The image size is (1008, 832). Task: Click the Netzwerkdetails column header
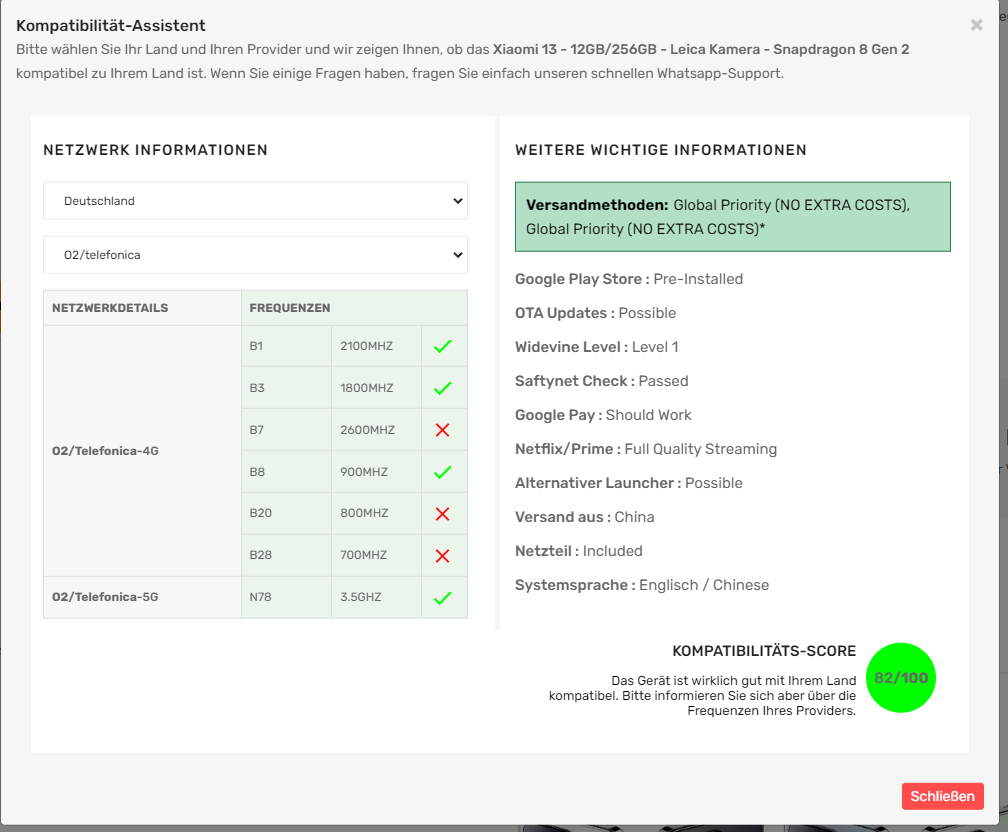[x=110, y=308]
